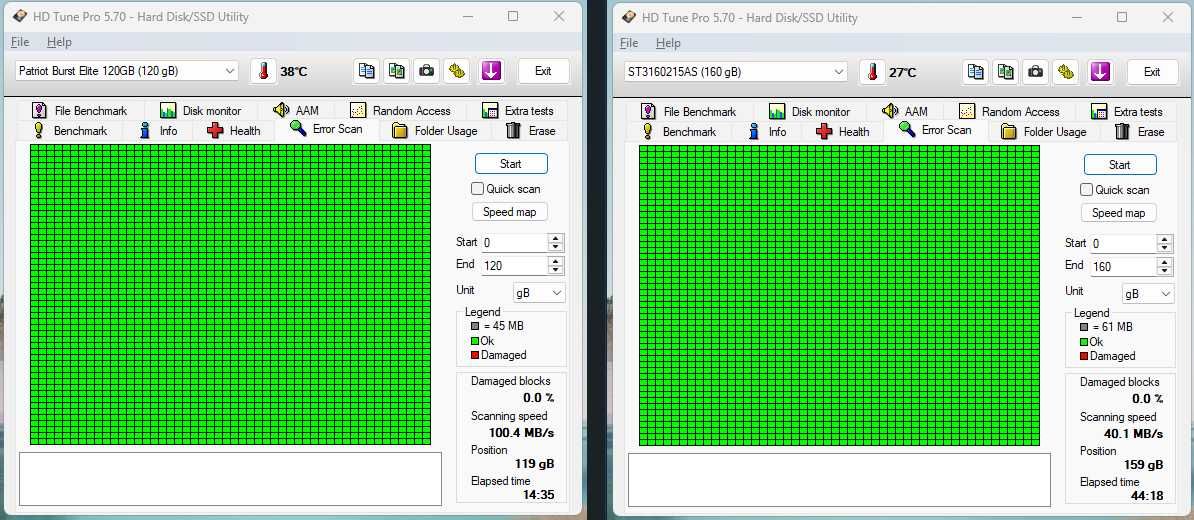Click copy-to-clipboard icon in ST3160215AS window
The image size is (1194, 520).
coord(975,72)
